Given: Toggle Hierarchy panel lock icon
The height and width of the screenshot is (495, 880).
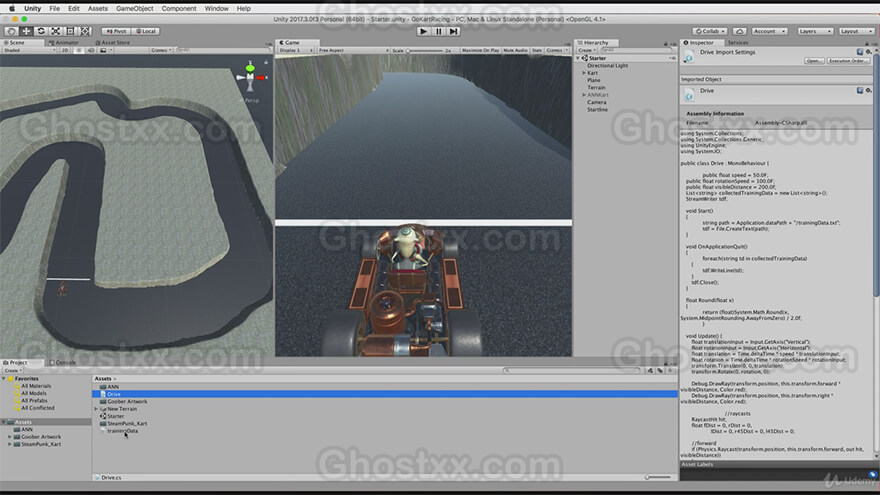Looking at the screenshot, I should coord(666,43).
